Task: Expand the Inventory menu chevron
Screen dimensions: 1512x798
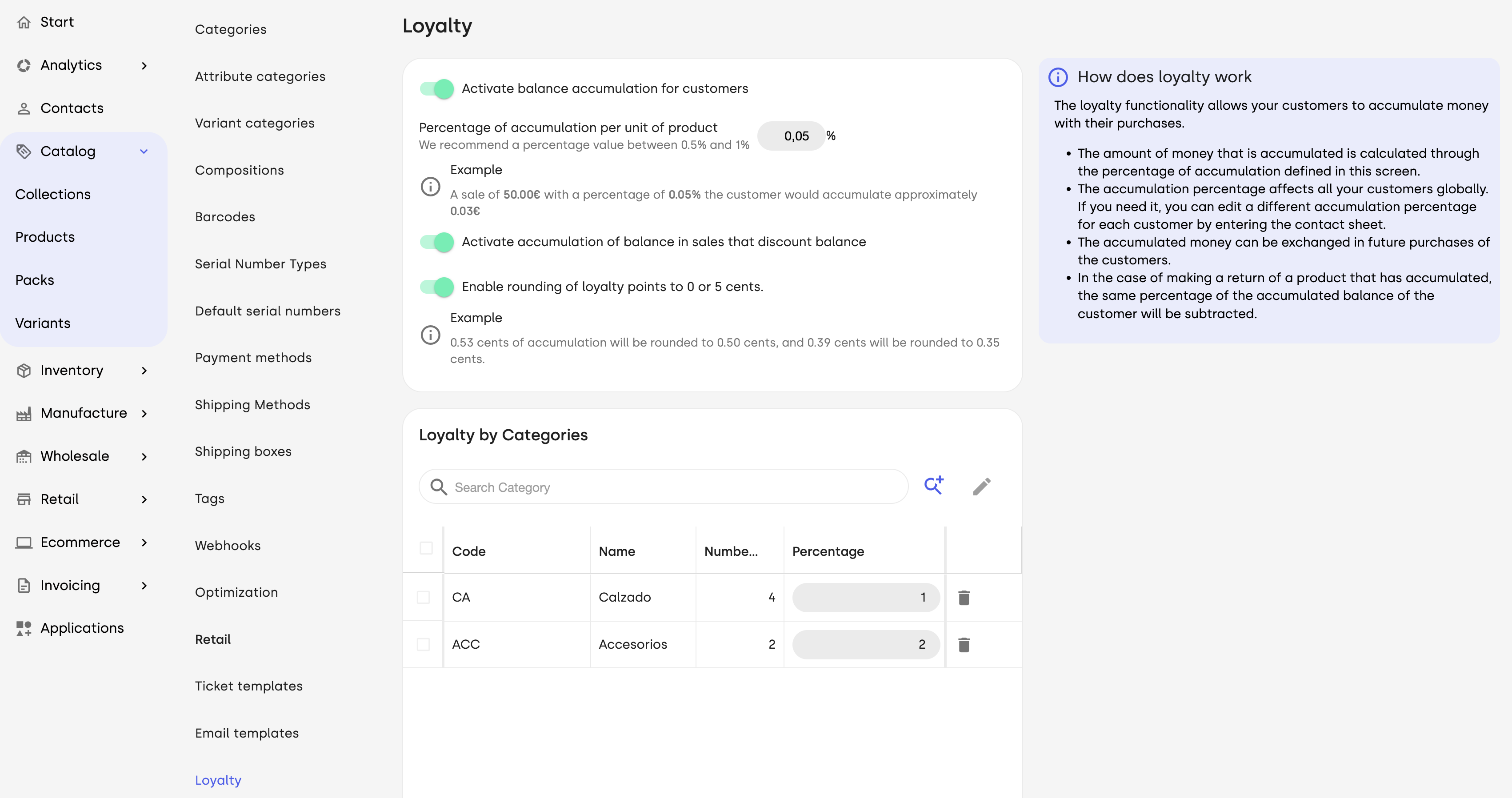Action: 144,371
